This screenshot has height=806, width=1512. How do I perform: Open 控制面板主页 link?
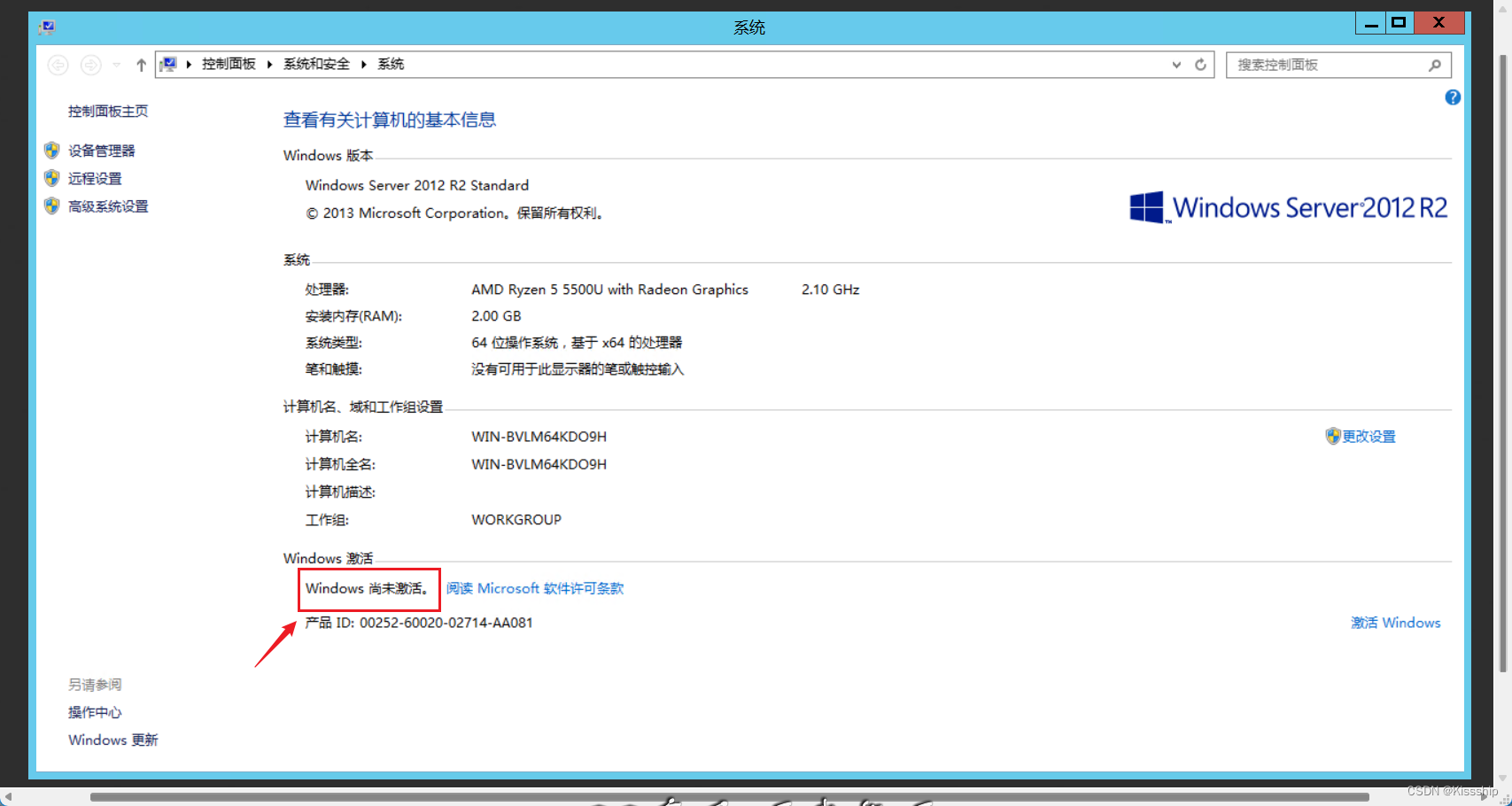pos(108,111)
